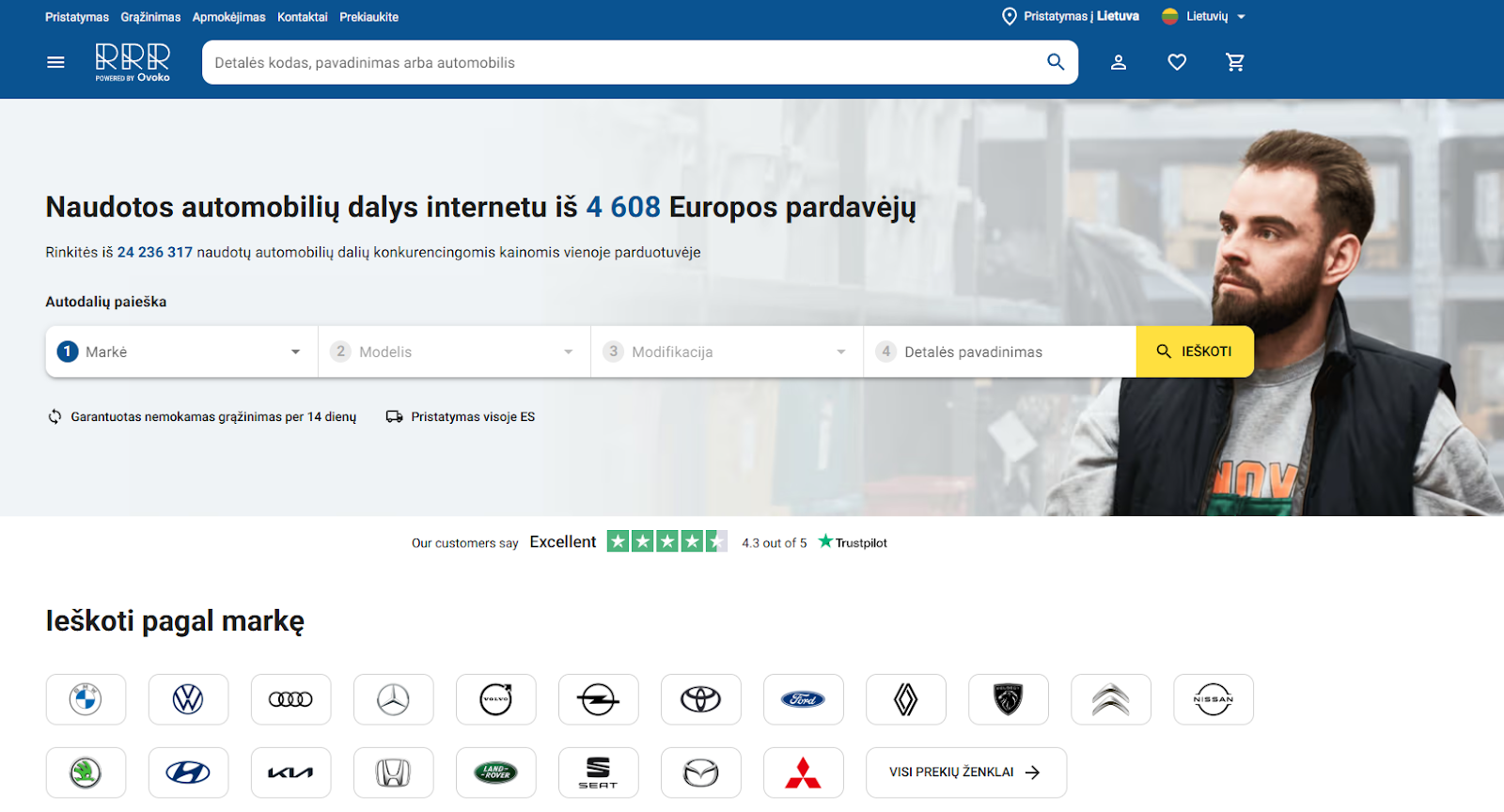Viewport: 1504px width, 812px height.
Task: Select the Ford brand logo
Action: point(803,699)
